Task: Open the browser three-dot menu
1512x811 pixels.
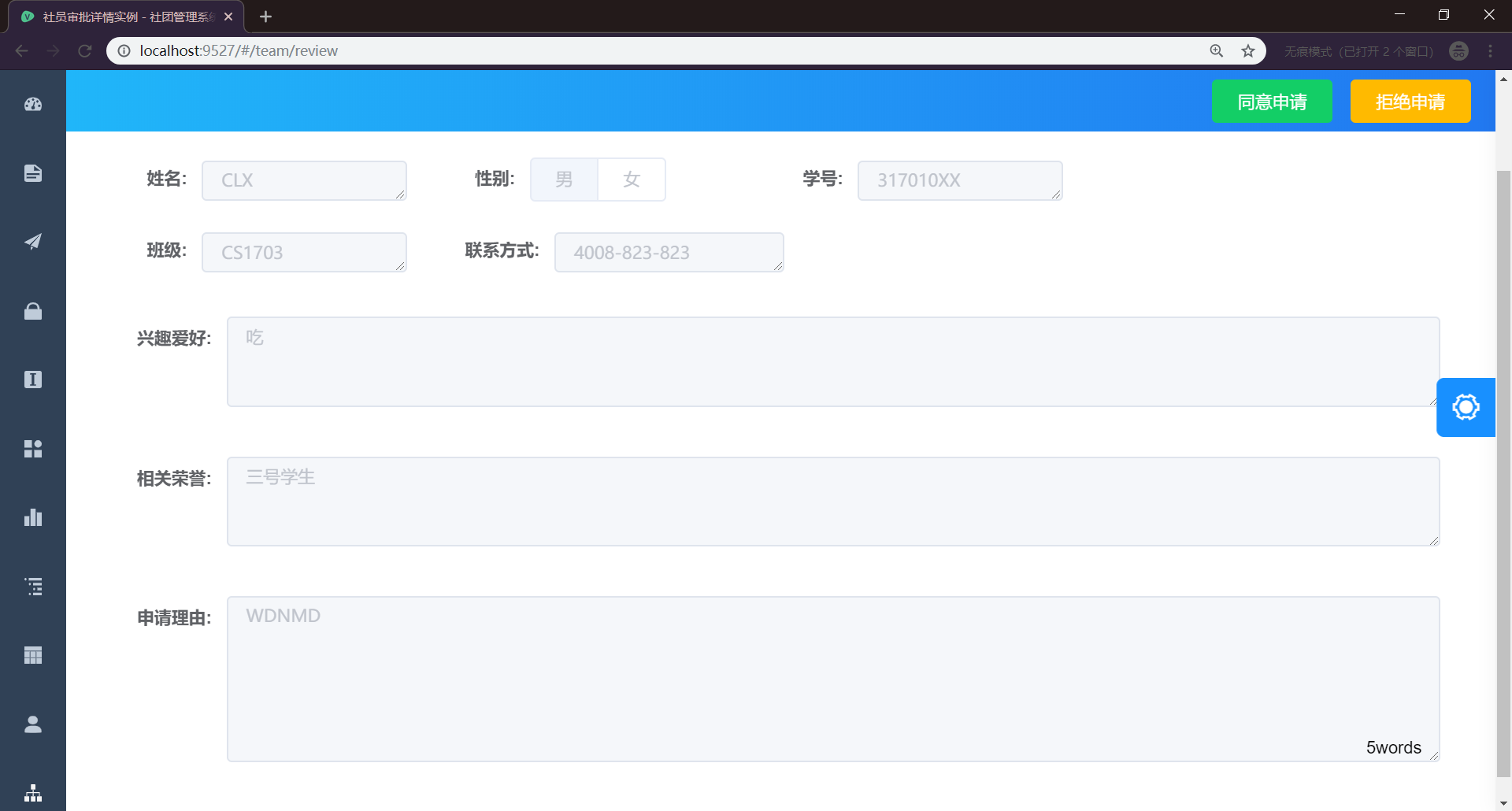Action: click(1490, 50)
